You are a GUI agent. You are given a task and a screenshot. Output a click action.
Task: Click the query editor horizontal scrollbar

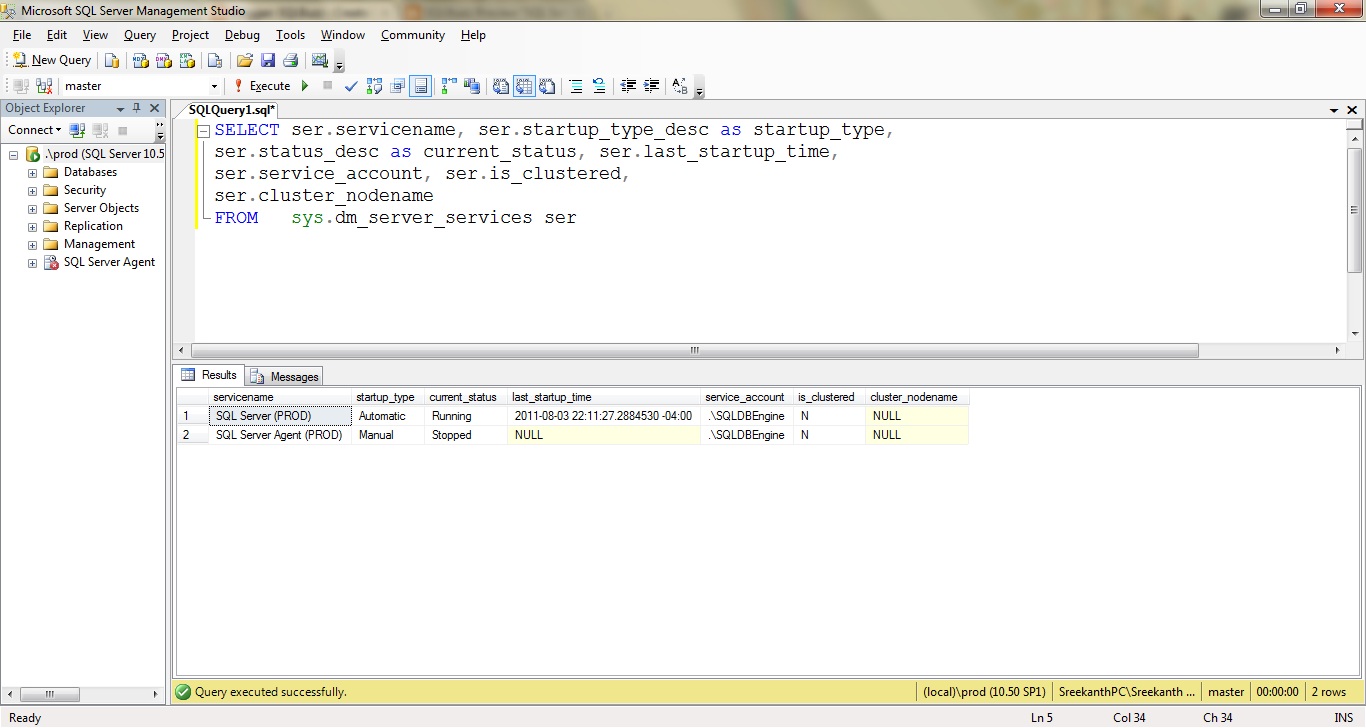coord(694,351)
